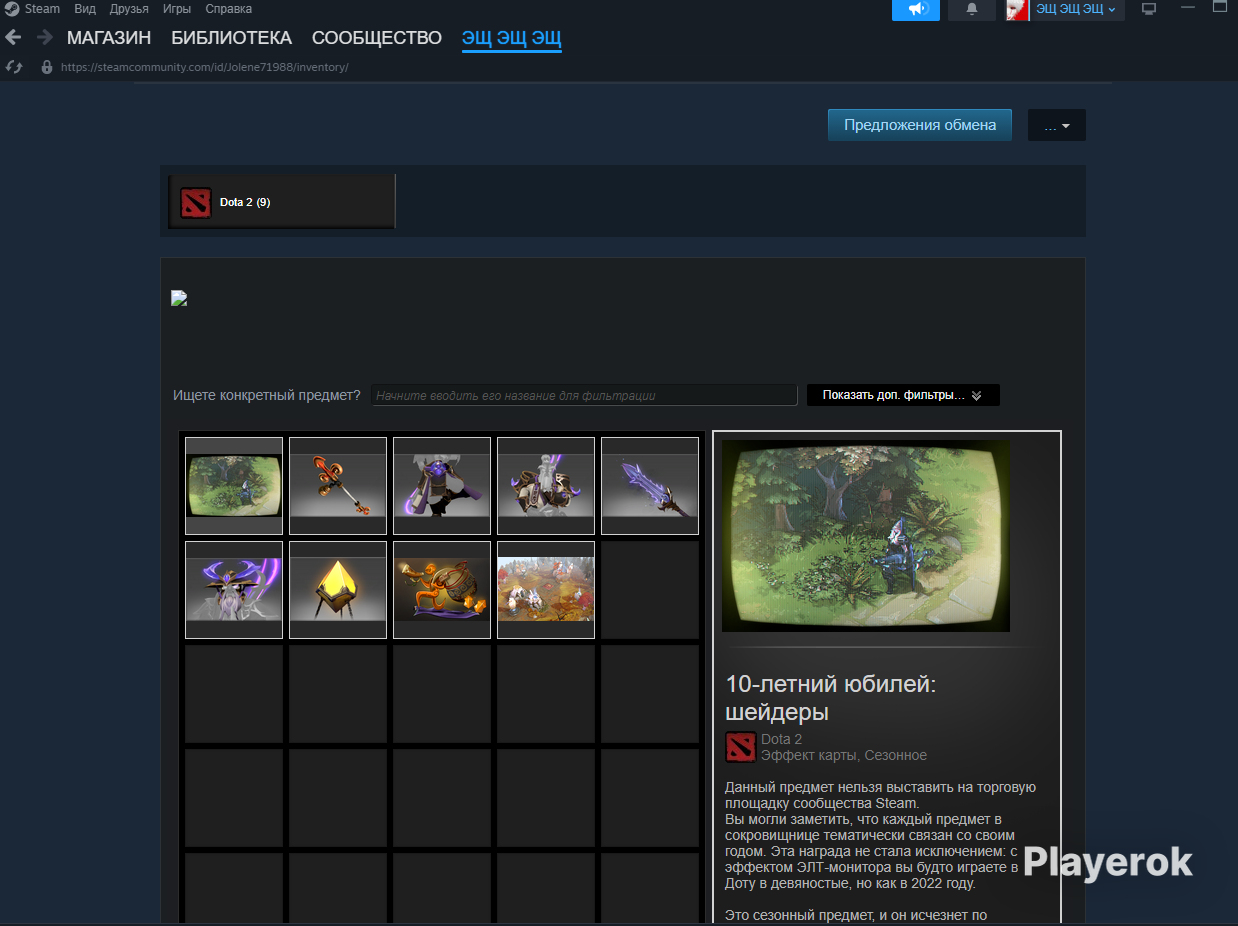Select the purple hooded hero item
Image resolution: width=1238 pixels, height=926 pixels.
tap(442, 486)
